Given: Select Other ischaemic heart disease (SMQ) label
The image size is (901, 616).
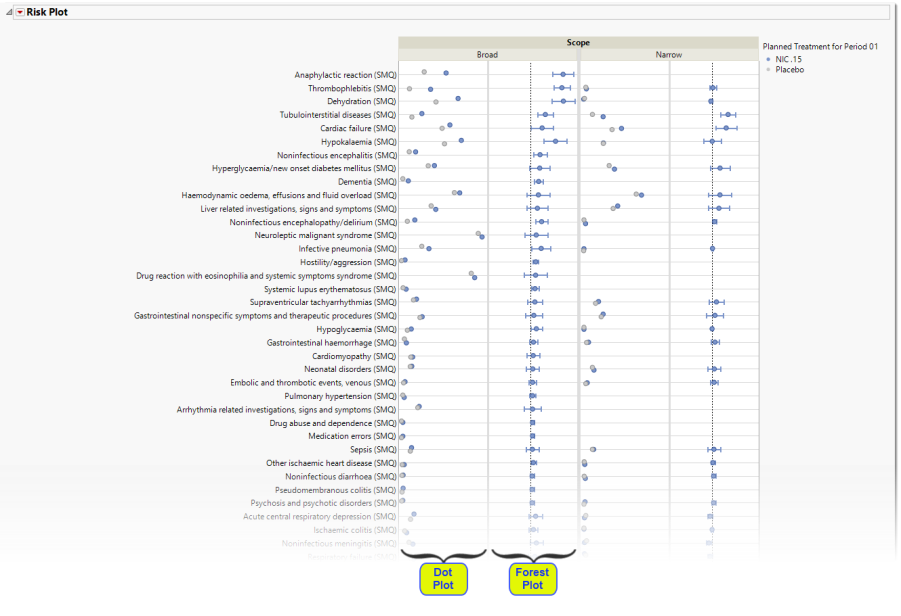Looking at the screenshot, I should (331, 463).
